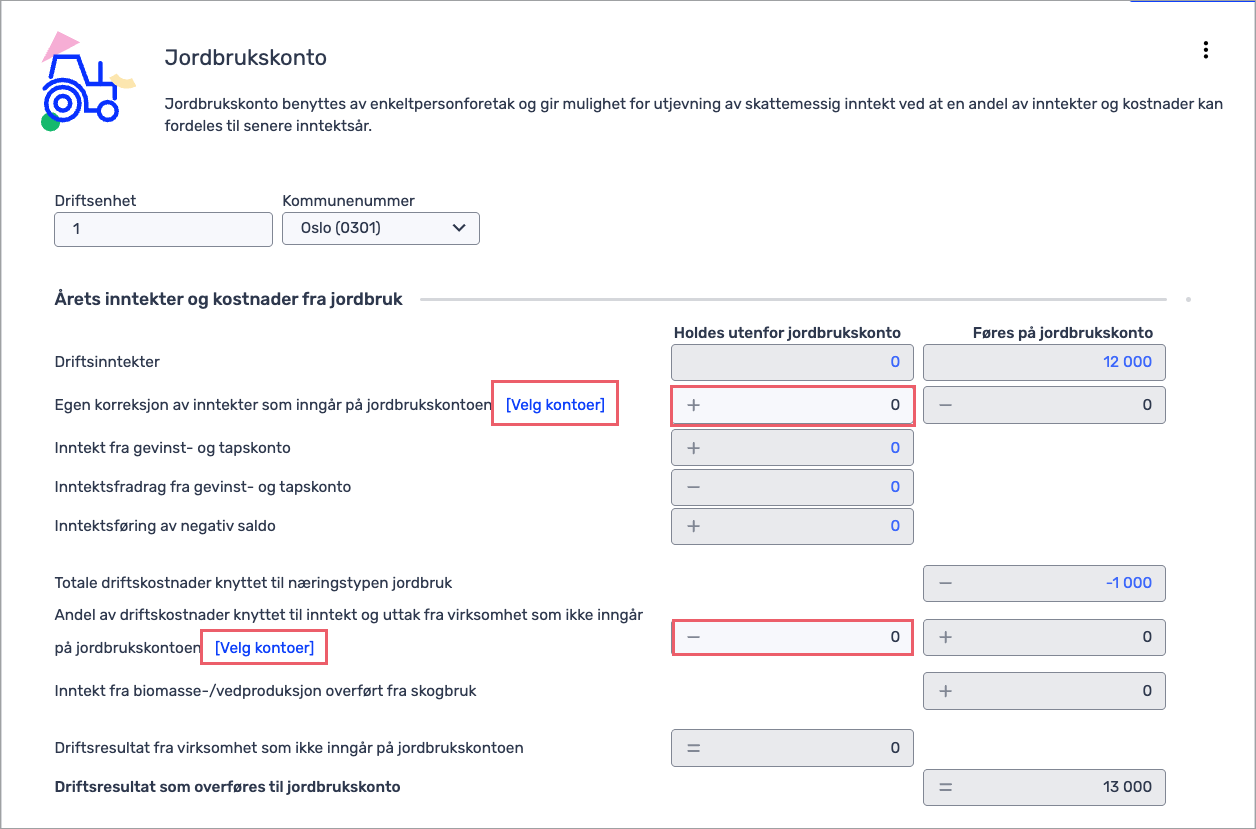Click the Driftsresultat fra virksomhet result field
The height and width of the screenshot is (829, 1256).
pyautogui.click(x=792, y=747)
